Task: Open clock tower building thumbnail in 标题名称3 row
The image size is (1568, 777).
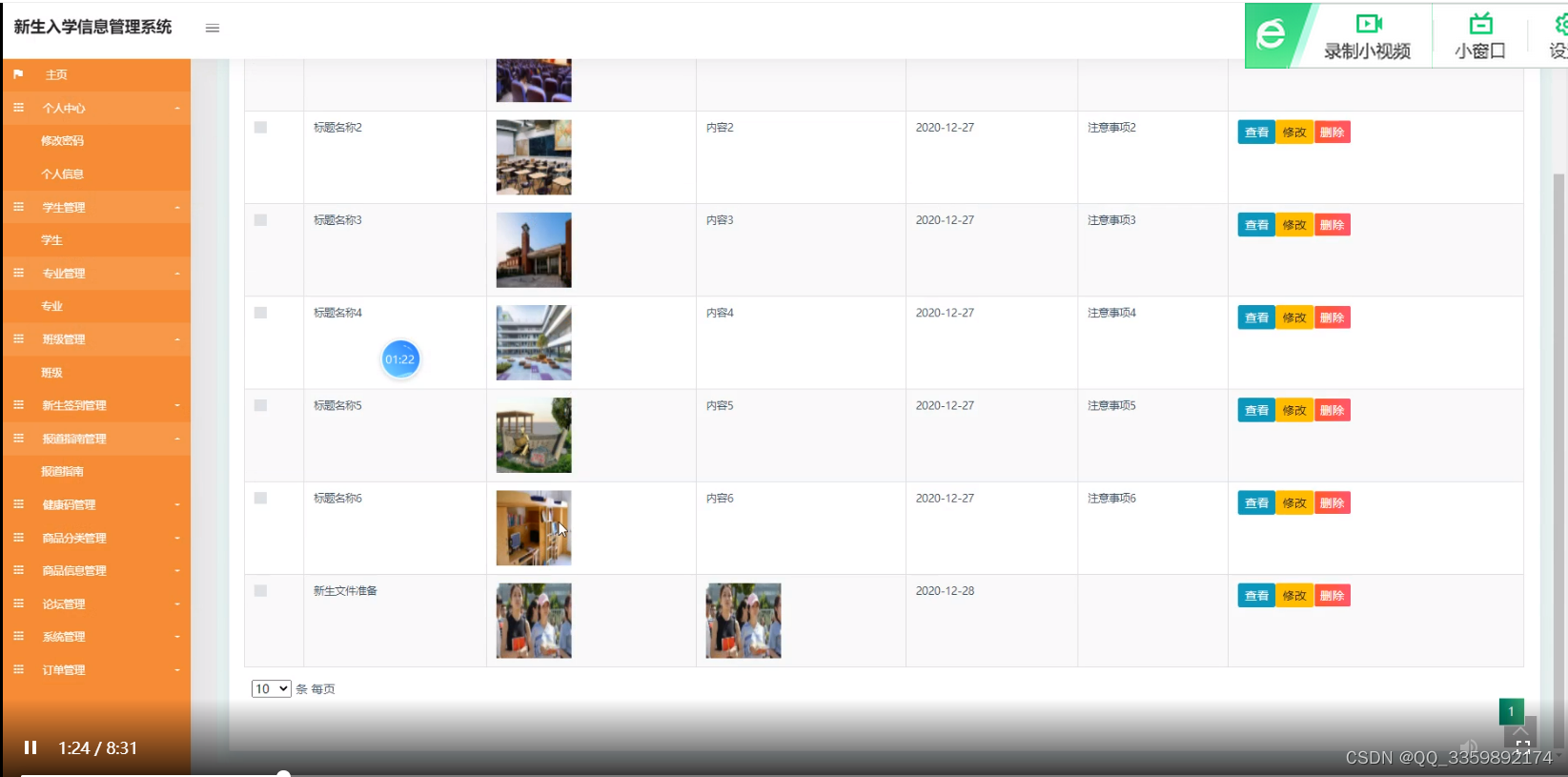Action: pyautogui.click(x=534, y=250)
